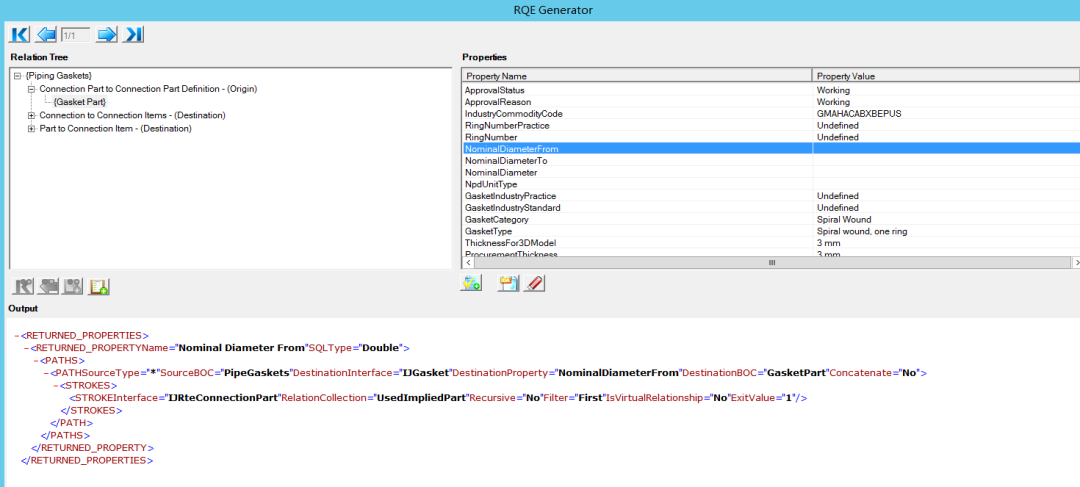Select the RingNumber property name
This screenshot has height=487, width=1080.
click(491, 137)
